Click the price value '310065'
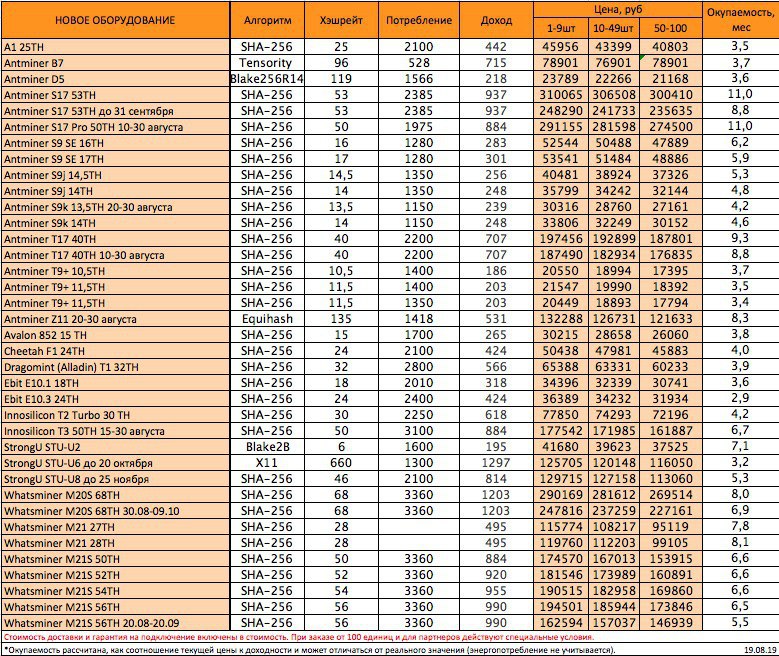This screenshot has height=656, width=779. pos(561,95)
